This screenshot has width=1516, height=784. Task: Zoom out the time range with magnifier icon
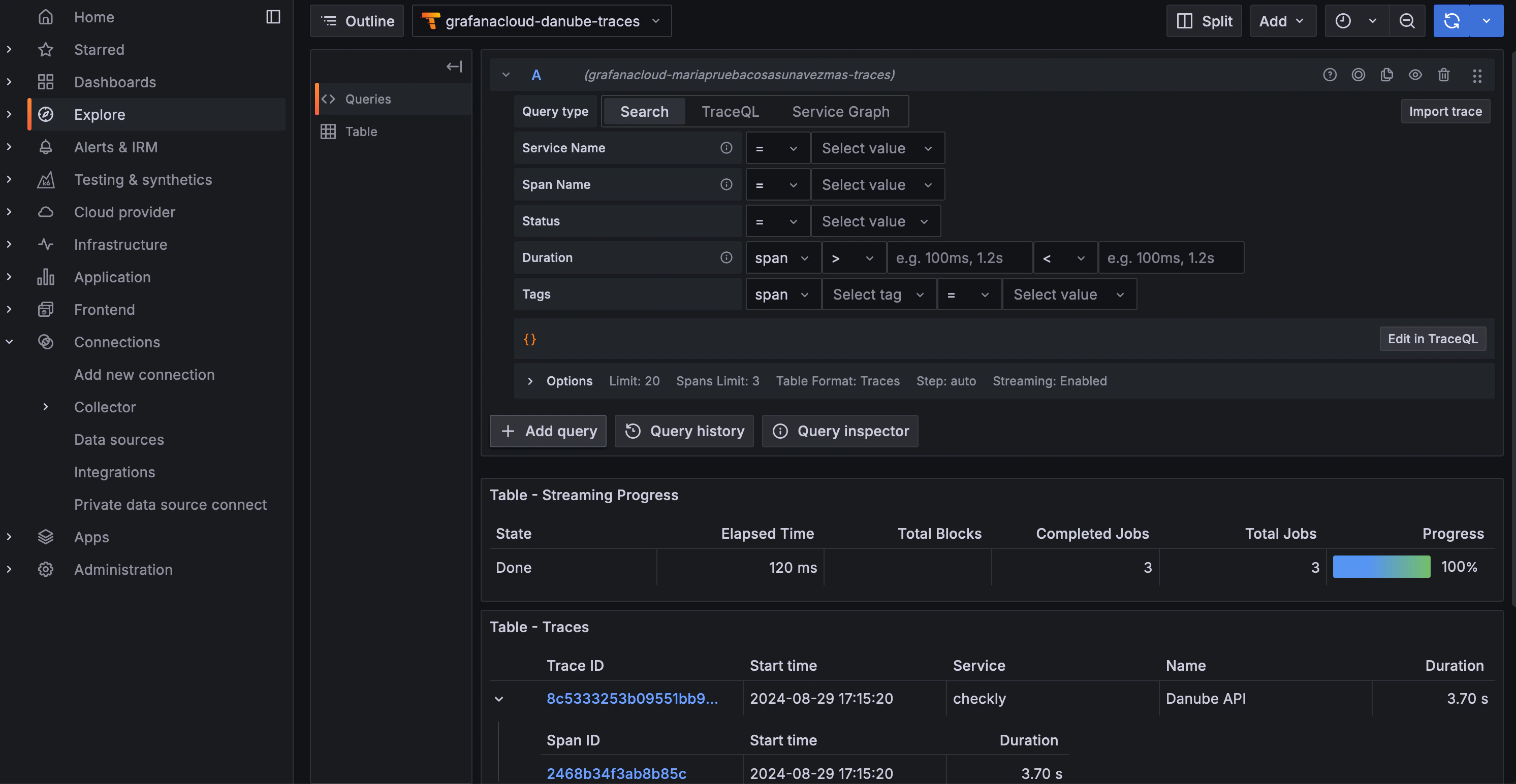(x=1407, y=21)
